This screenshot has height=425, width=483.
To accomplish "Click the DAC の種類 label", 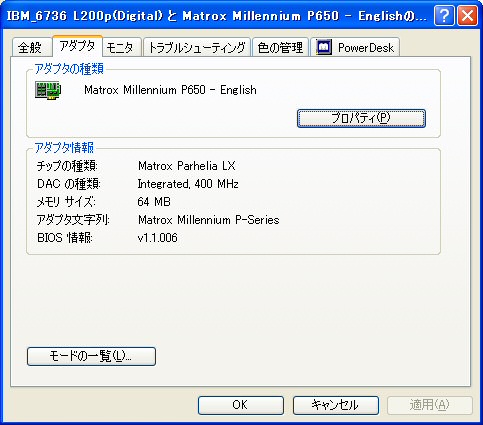I will [69, 184].
